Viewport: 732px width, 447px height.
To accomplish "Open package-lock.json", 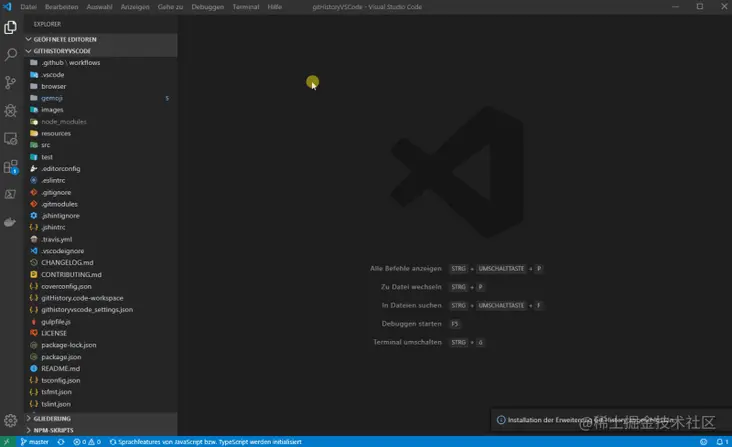I will click(x=101, y=345).
